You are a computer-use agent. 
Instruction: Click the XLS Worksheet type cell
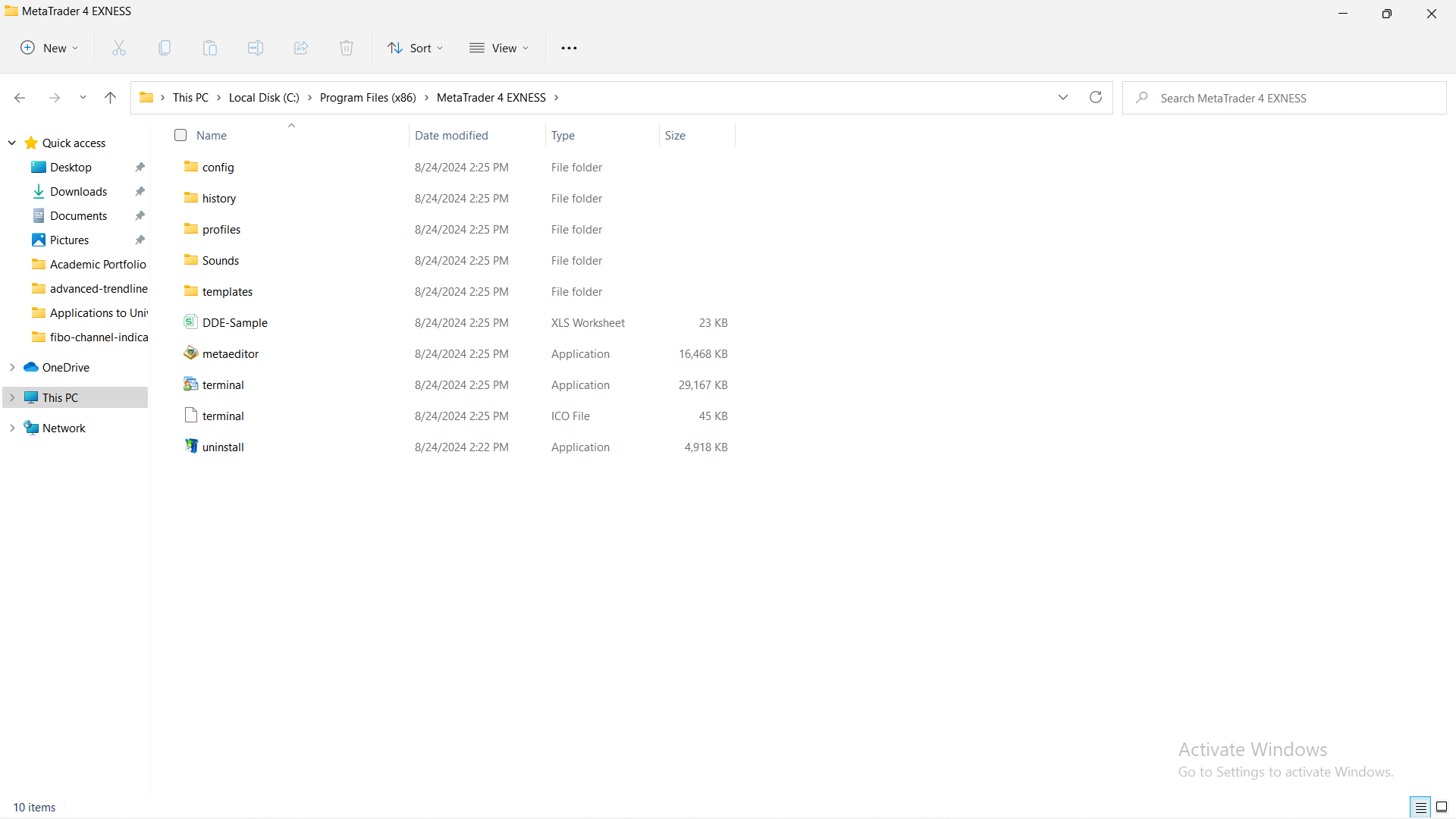(588, 323)
